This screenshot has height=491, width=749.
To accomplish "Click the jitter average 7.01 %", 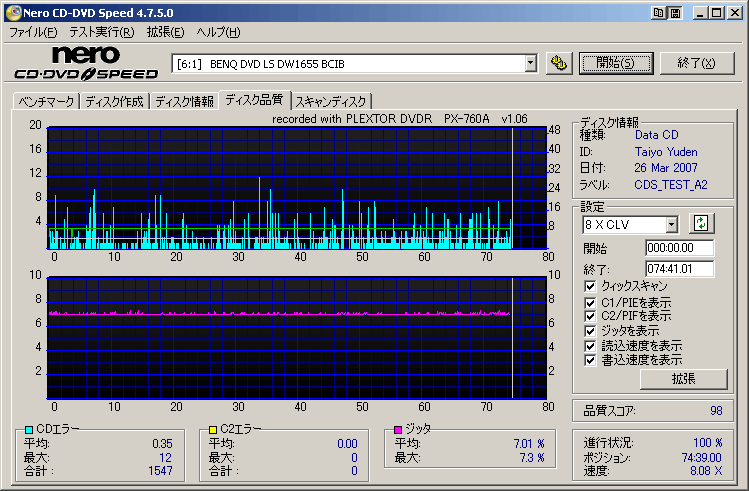I will tap(529, 444).
